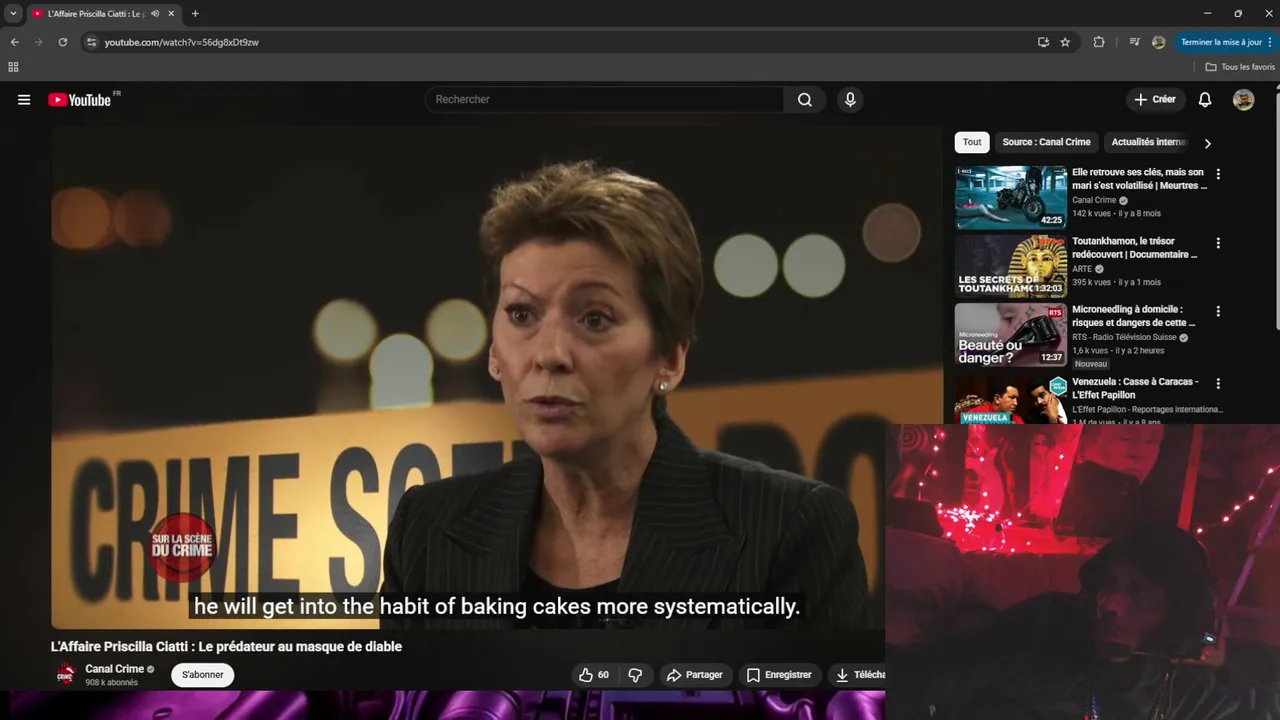Share the video via Partager
Image resolution: width=1280 pixels, height=720 pixels.
[x=694, y=675]
